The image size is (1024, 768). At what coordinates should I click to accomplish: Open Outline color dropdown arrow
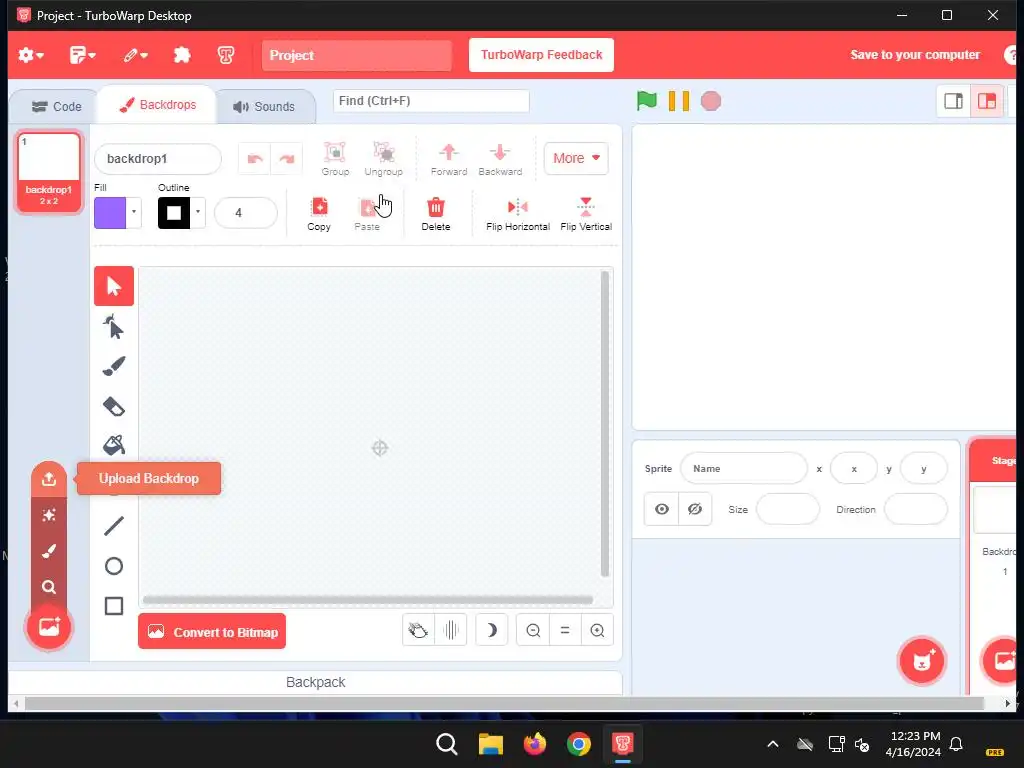click(x=198, y=212)
